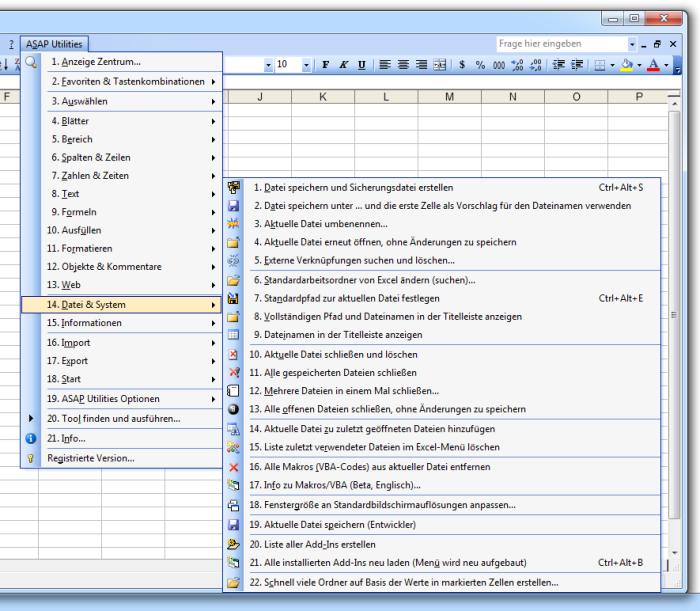Image resolution: width=700 pixels, height=611 pixels.
Task: Click the currency format icon
Action: tap(462, 65)
